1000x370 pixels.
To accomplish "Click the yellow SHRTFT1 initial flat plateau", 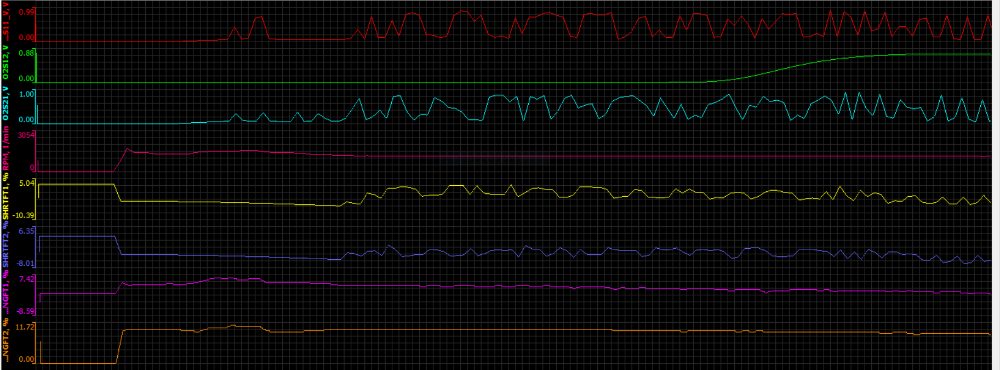I will pyautogui.click(x=77, y=184).
